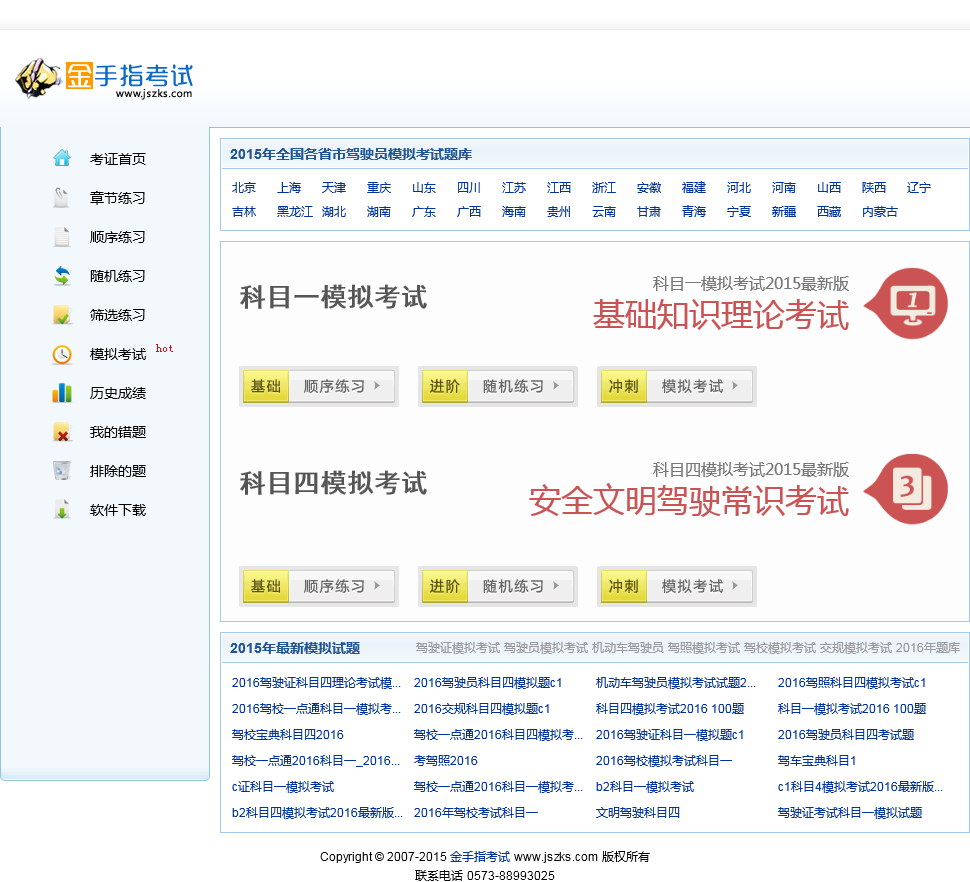Click the green arrows 随机练习 icon

click(62, 276)
